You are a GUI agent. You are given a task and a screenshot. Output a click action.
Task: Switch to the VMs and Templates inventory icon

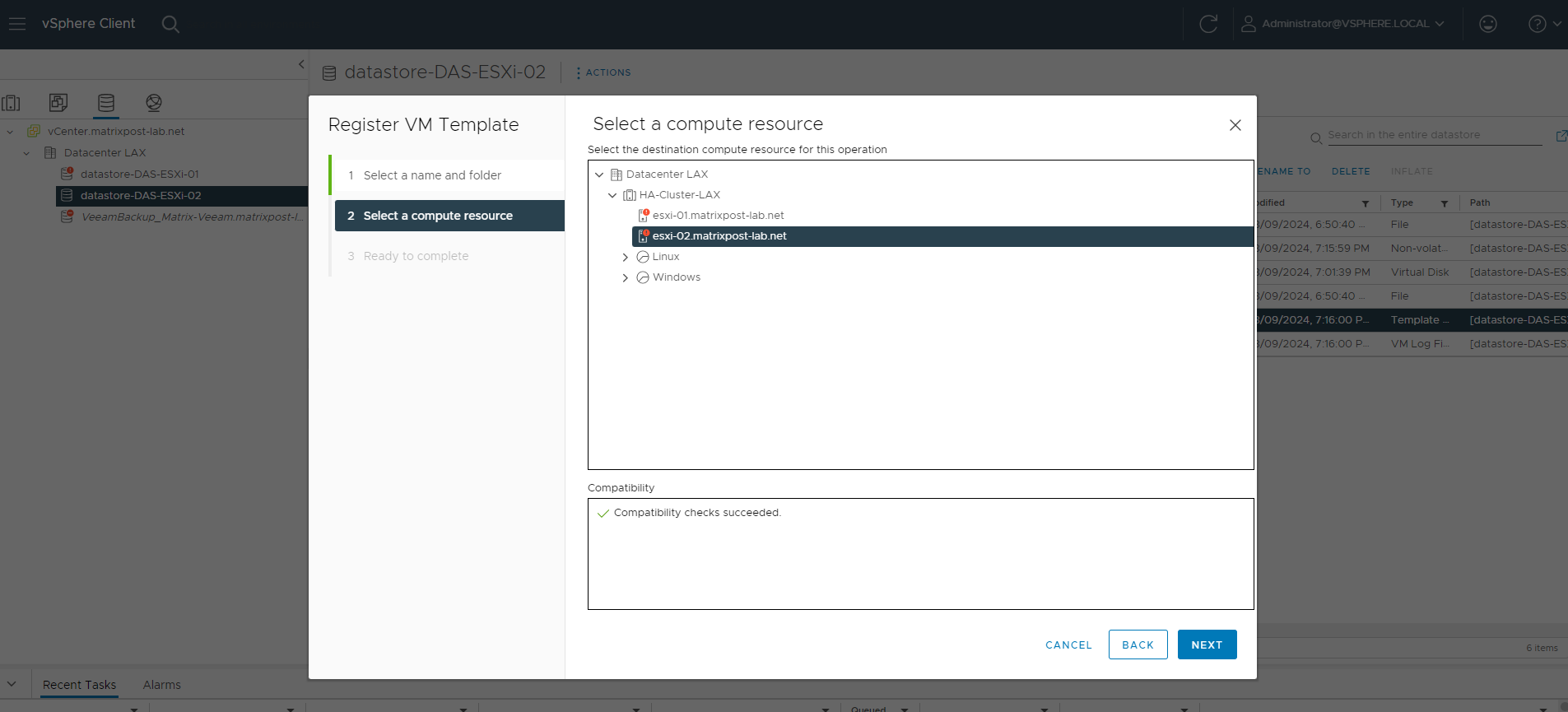[x=58, y=103]
